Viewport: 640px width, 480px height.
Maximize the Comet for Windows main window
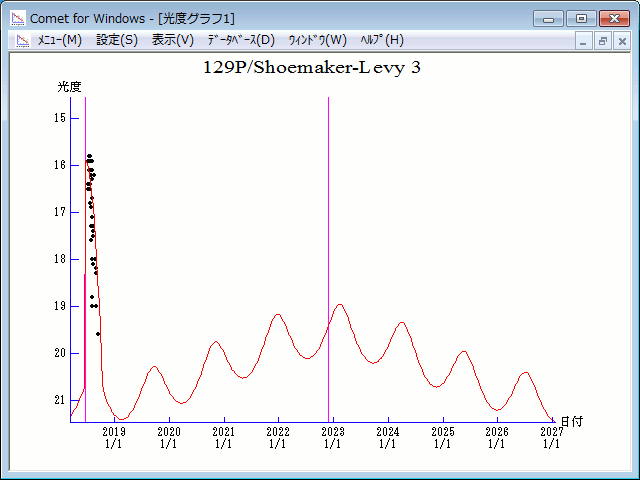click(580, 18)
